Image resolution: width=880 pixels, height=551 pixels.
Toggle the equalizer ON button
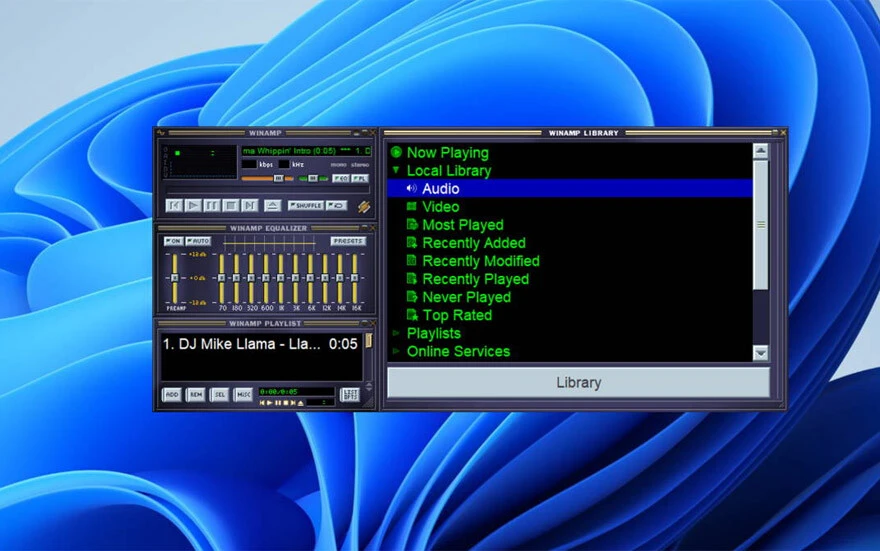coord(173,241)
